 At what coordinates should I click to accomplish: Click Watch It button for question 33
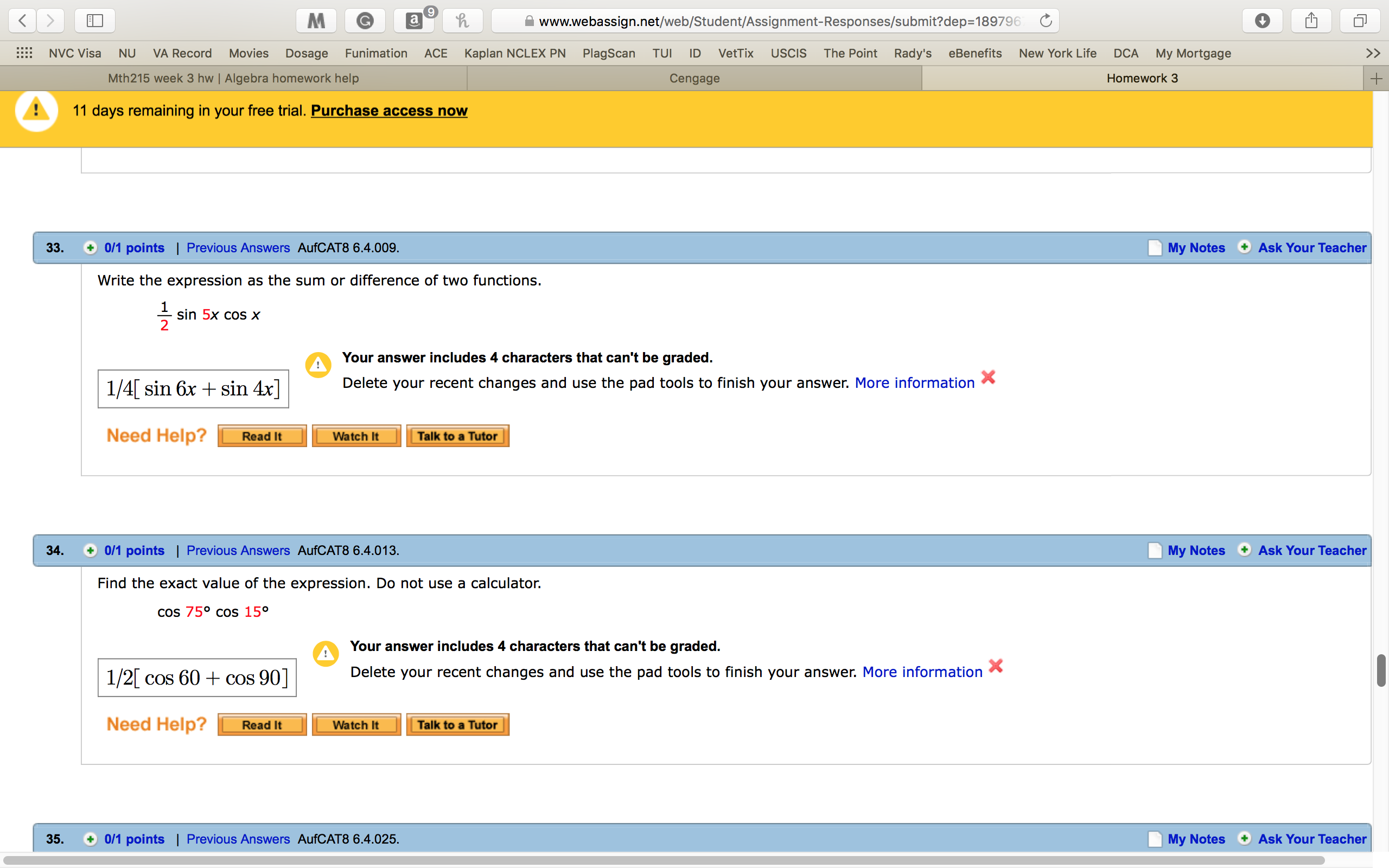pyautogui.click(x=356, y=436)
